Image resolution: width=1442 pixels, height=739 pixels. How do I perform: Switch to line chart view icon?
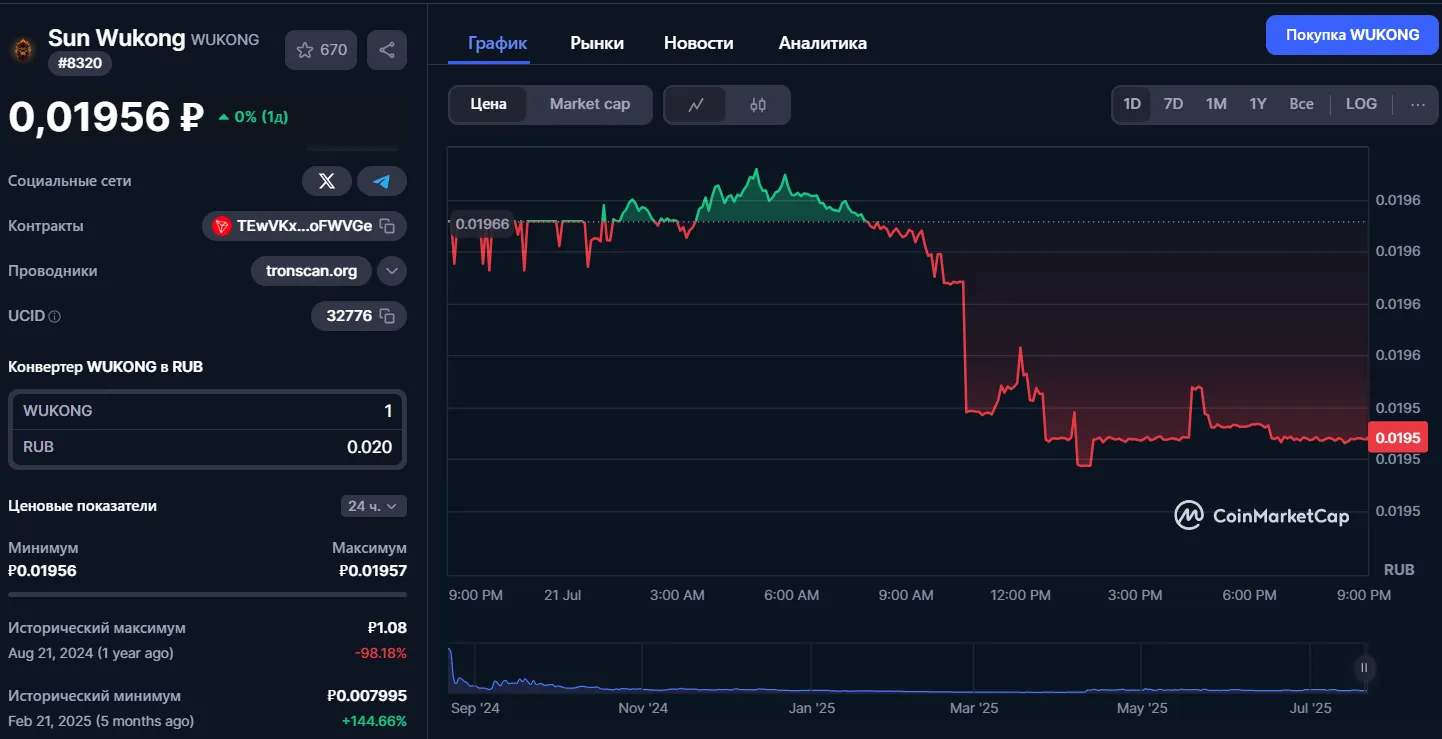[x=697, y=104]
